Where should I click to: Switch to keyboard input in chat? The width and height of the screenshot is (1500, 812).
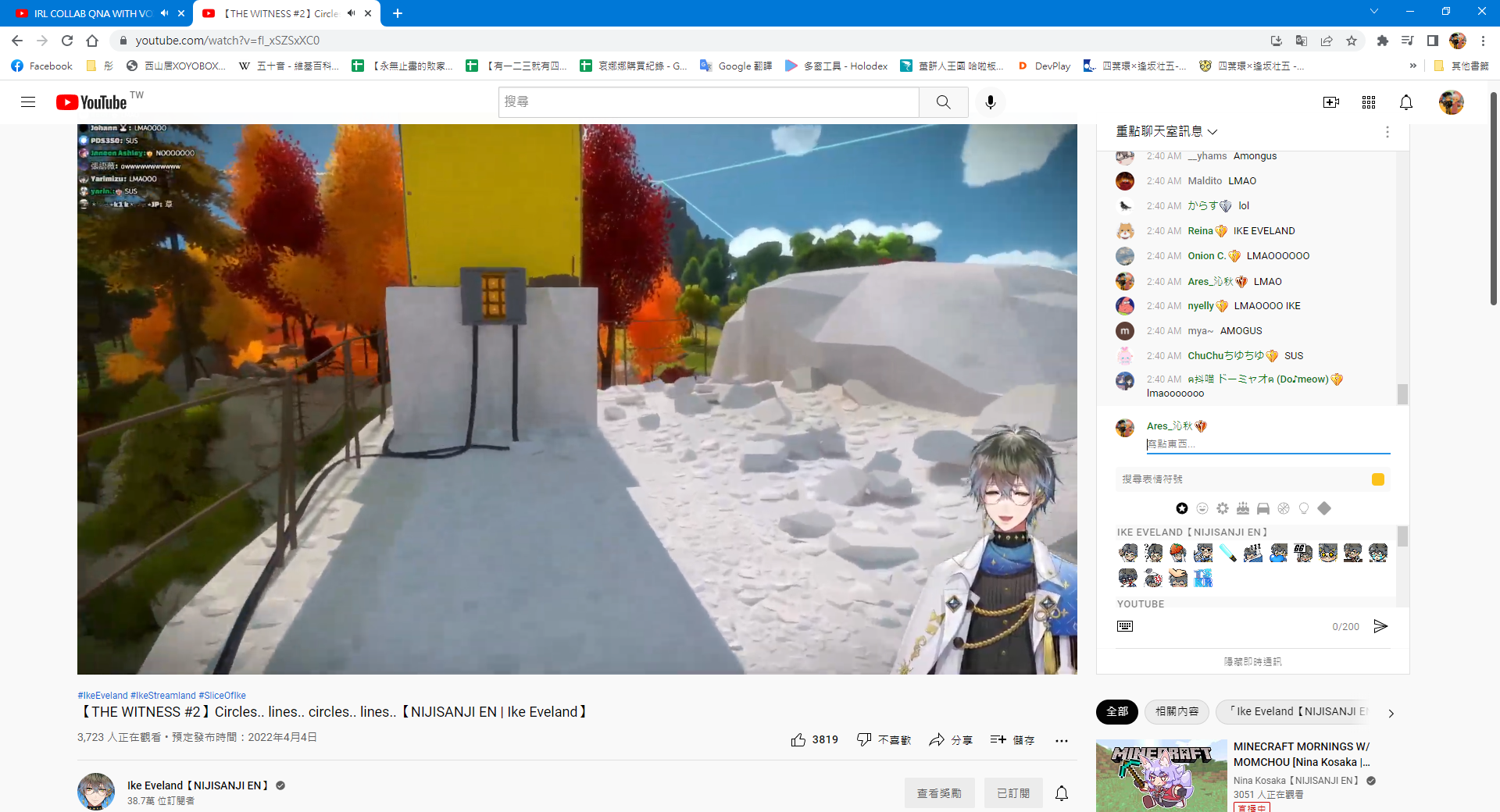pos(1125,626)
